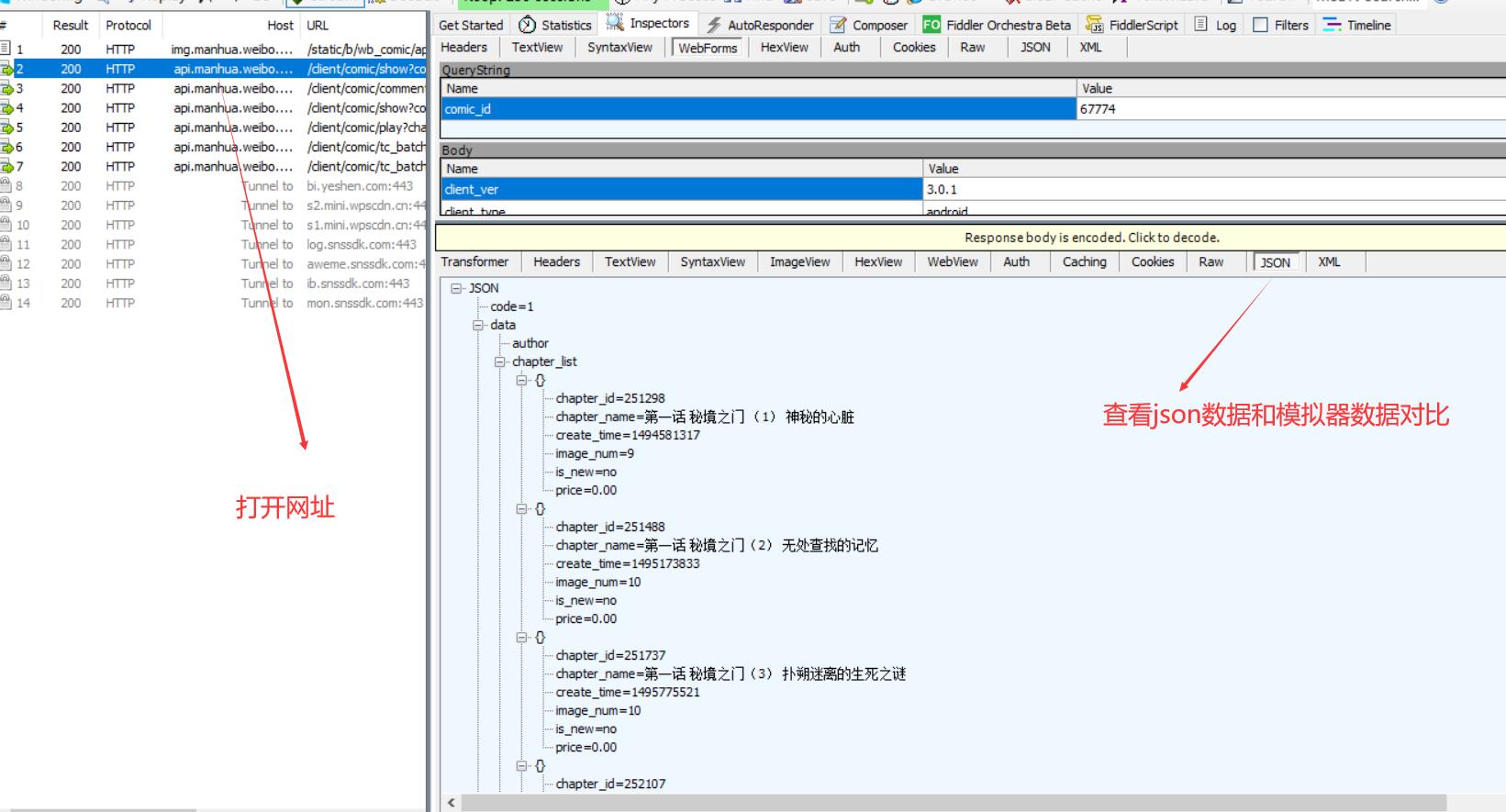1506x812 pixels.
Task: Select session with host bi.yeshen.com:443
Action: click(213, 185)
